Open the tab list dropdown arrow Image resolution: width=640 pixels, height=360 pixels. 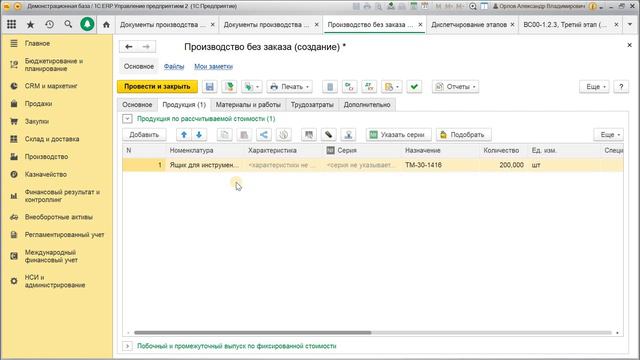point(630,24)
